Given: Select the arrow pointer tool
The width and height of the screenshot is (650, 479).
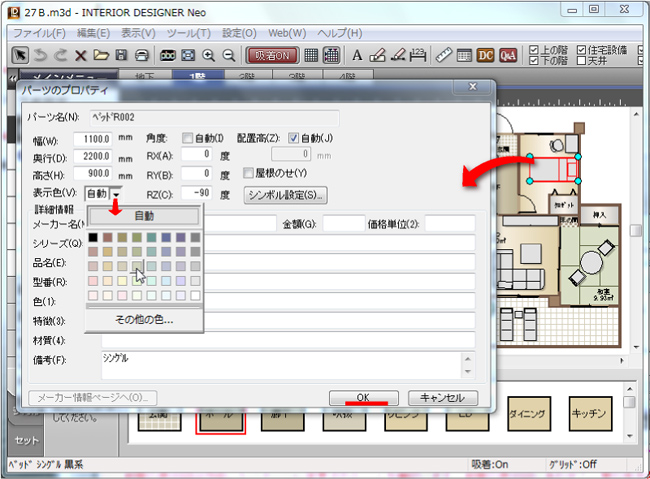Looking at the screenshot, I should click(x=20, y=54).
